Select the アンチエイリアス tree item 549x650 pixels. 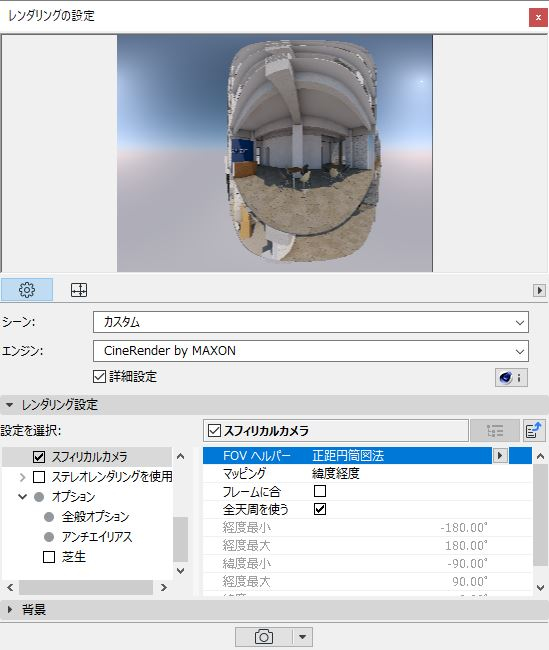(x=97, y=537)
